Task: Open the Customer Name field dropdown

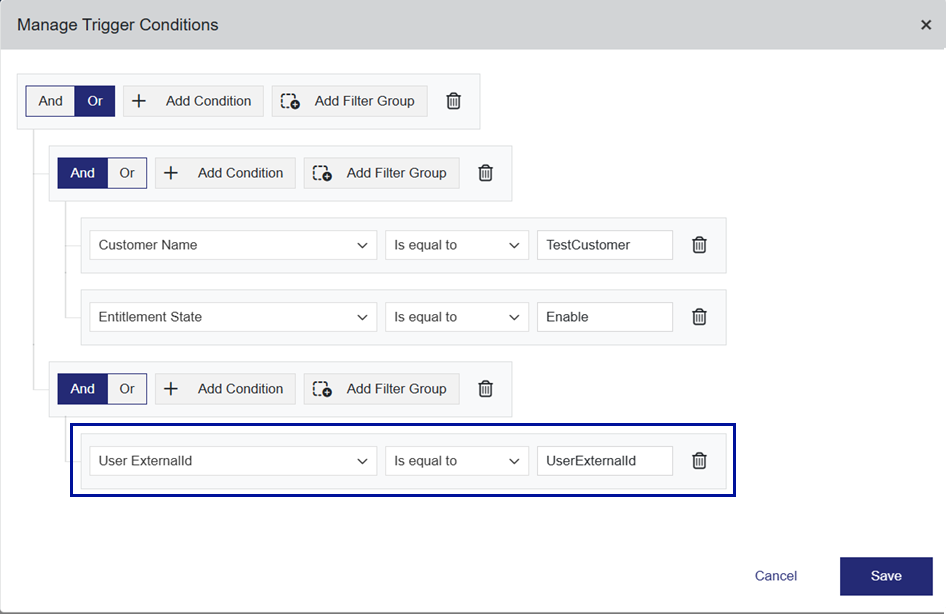Action: [233, 245]
